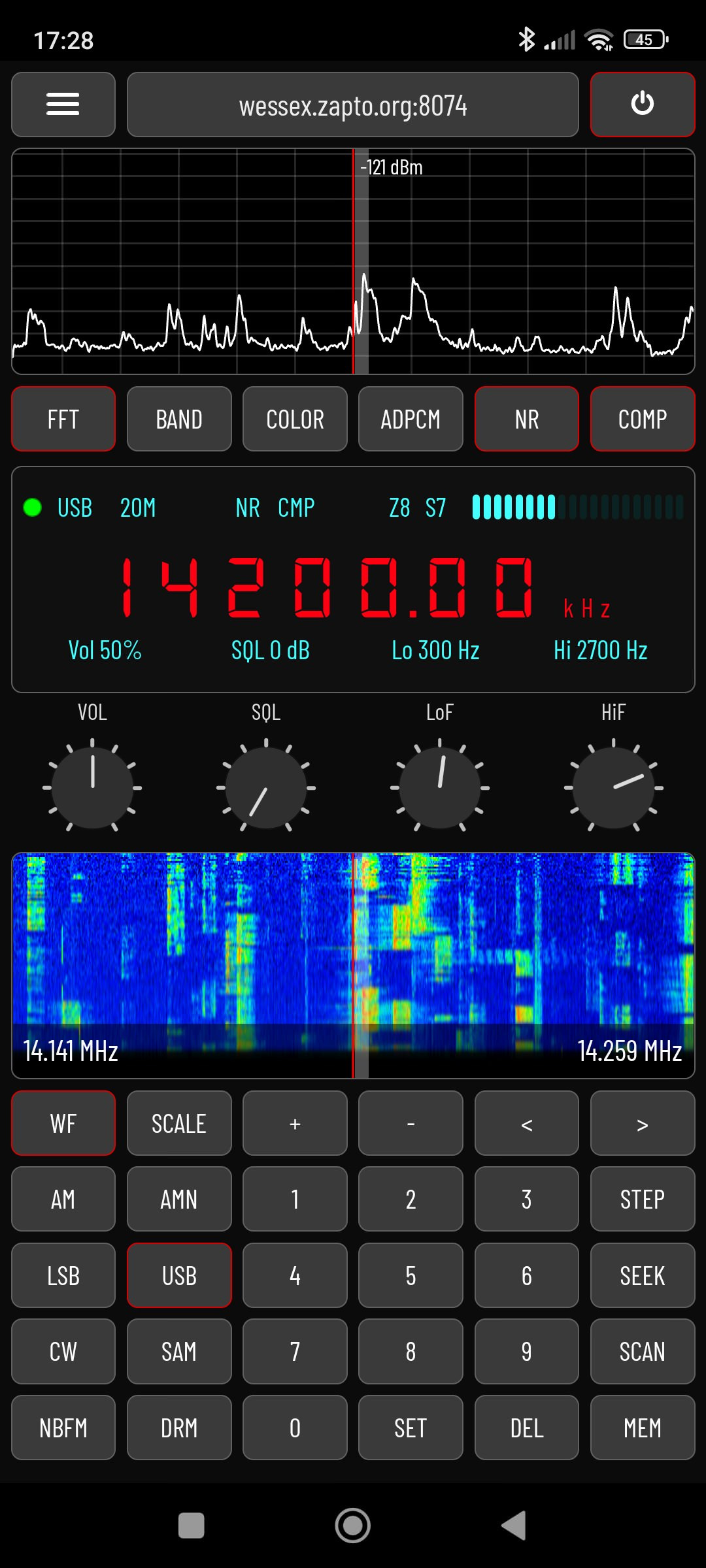706x1568 pixels.
Task: Open the BAND selector
Action: point(179,419)
